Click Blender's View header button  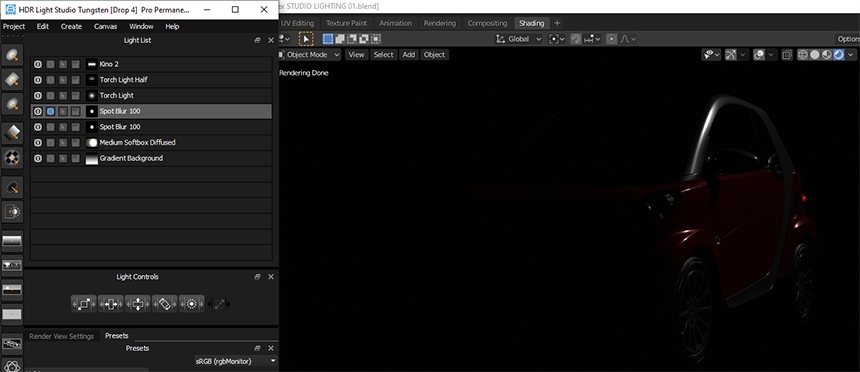click(x=357, y=54)
